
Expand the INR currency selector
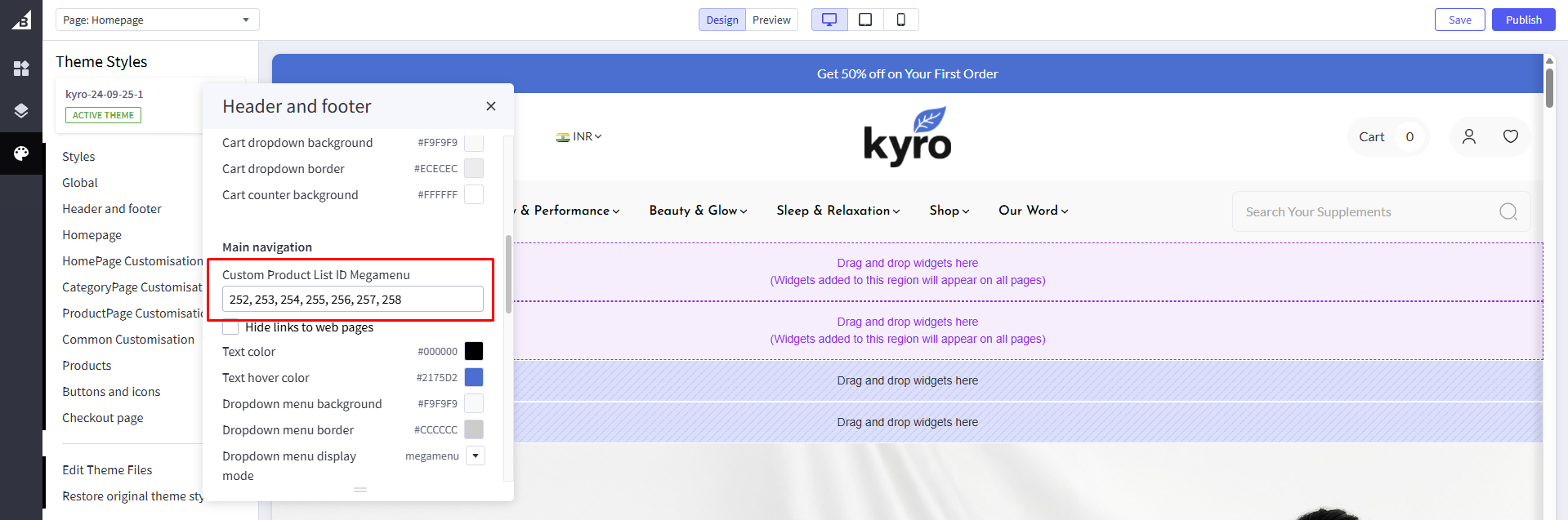click(579, 136)
